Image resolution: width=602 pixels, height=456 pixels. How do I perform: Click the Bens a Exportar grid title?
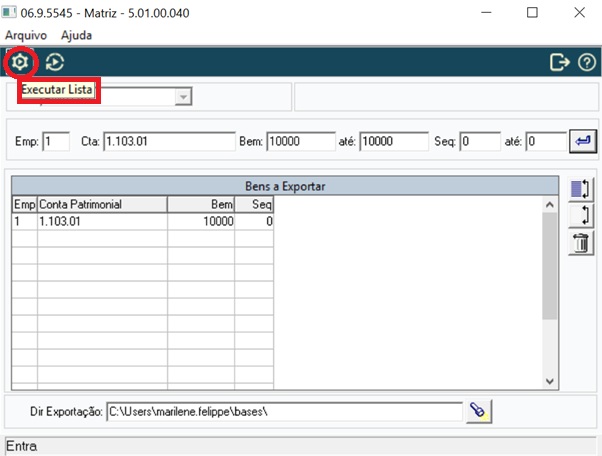(x=285, y=186)
